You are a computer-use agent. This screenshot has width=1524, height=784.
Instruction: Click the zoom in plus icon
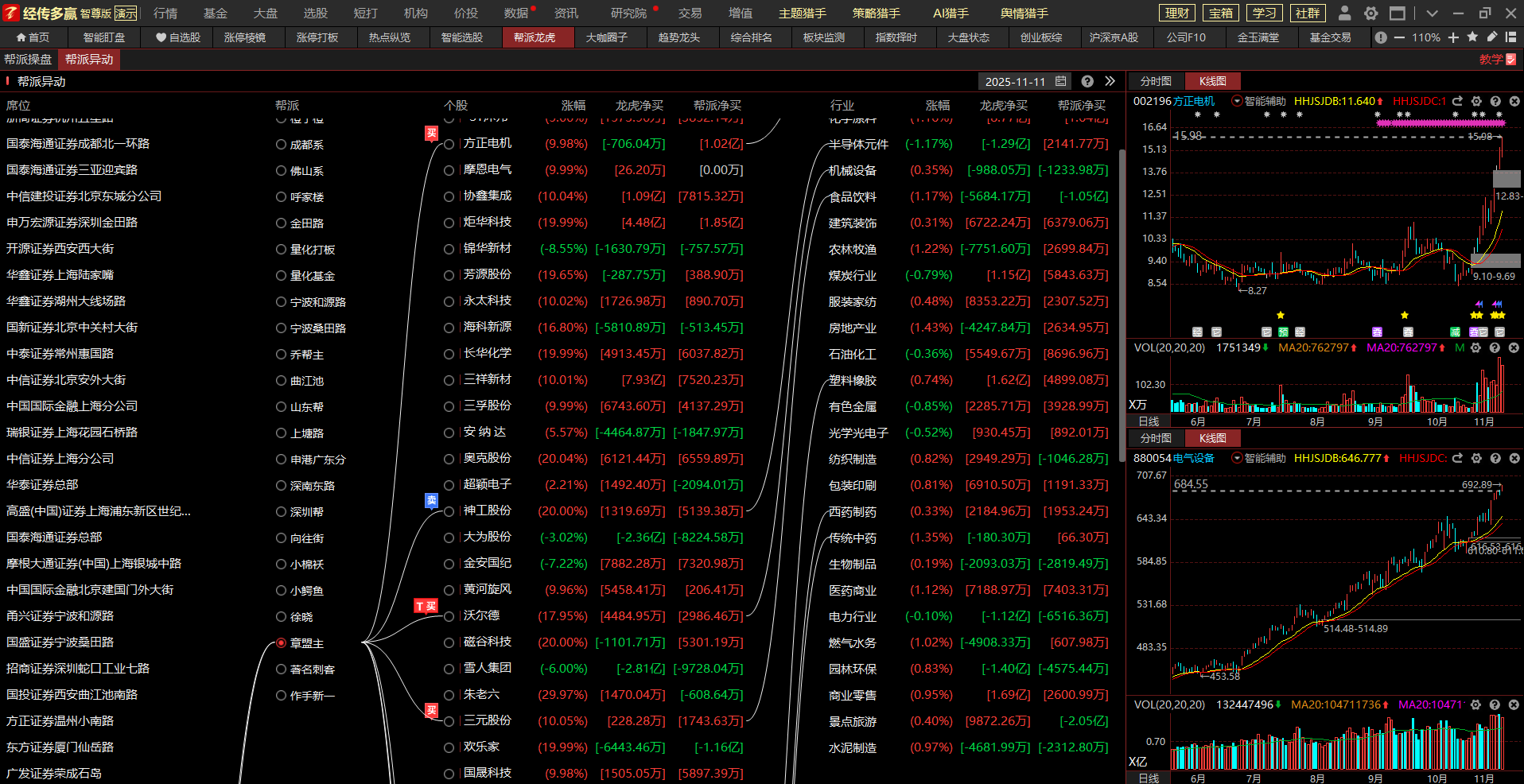(x=1453, y=37)
